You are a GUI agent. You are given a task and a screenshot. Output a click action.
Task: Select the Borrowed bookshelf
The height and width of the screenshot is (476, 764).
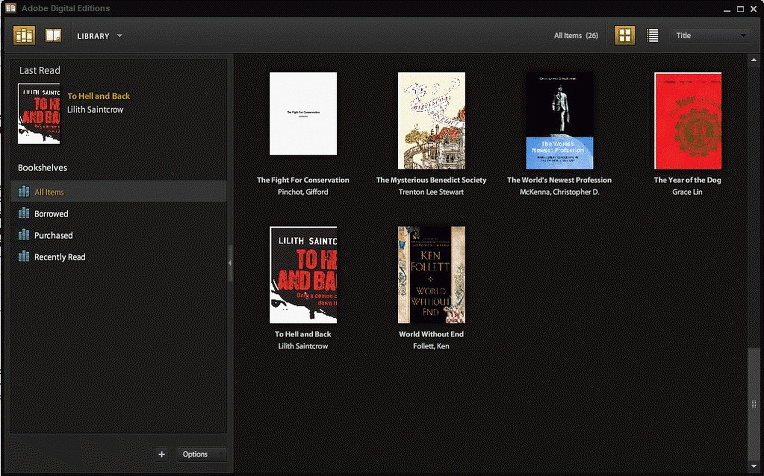118,213
